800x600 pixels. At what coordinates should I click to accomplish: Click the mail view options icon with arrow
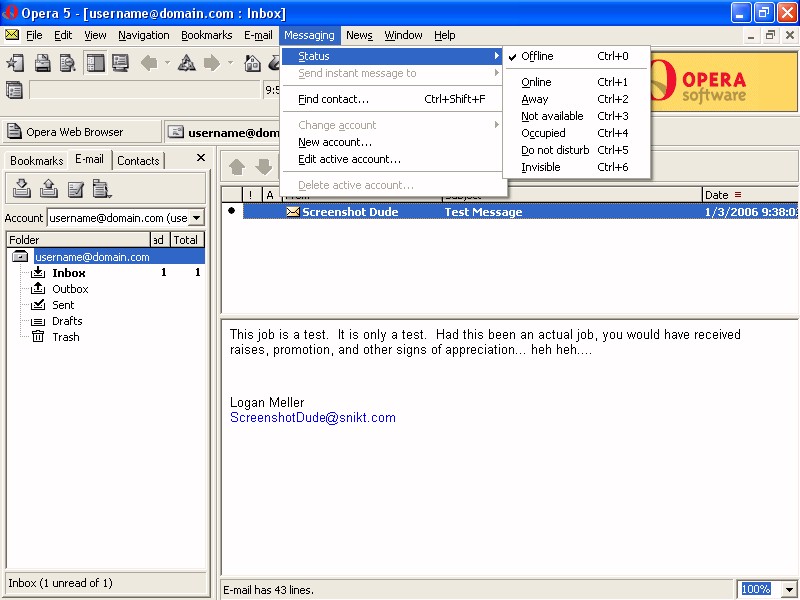pyautogui.click(x=102, y=189)
